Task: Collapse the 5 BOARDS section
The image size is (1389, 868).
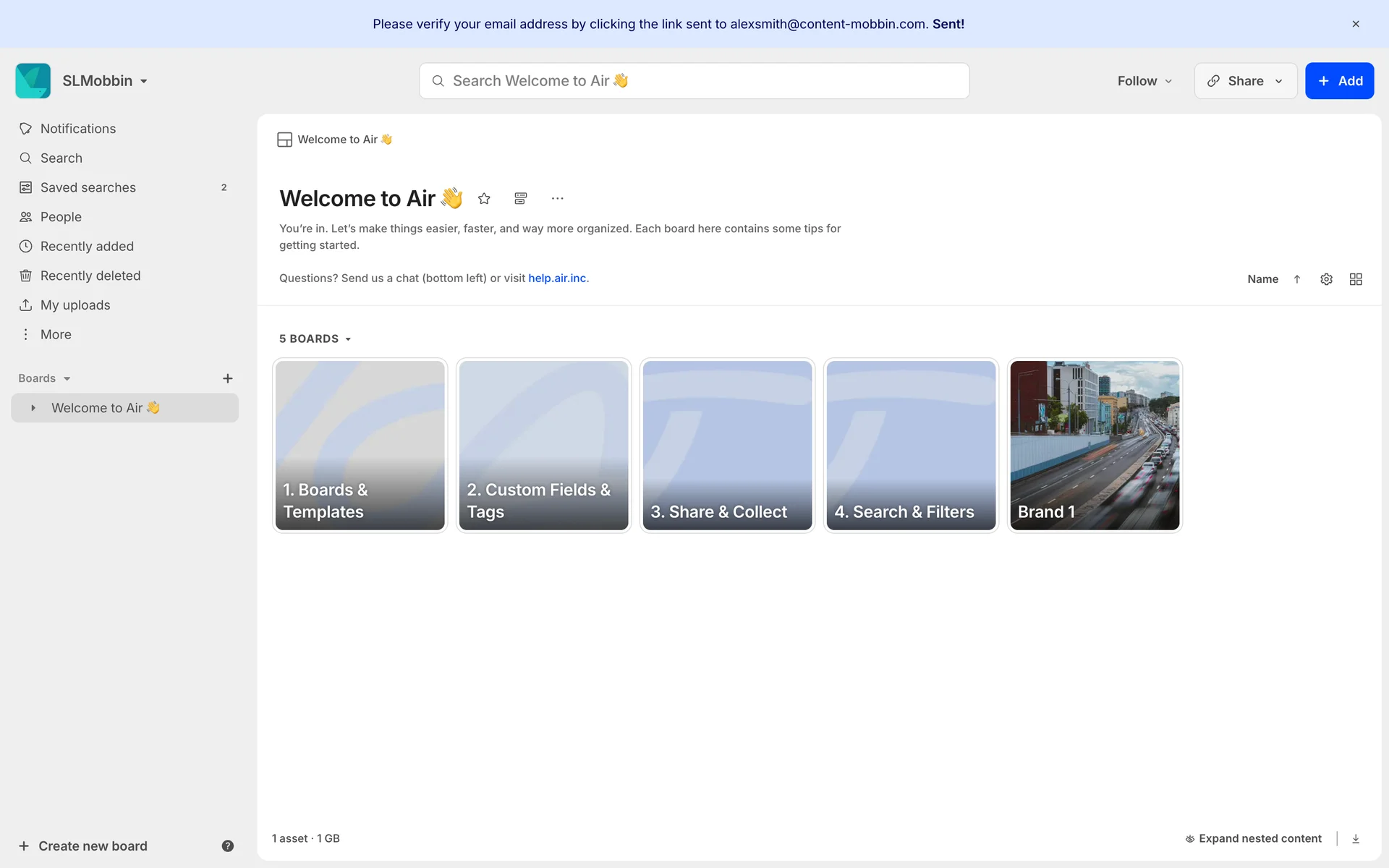Action: (x=315, y=339)
